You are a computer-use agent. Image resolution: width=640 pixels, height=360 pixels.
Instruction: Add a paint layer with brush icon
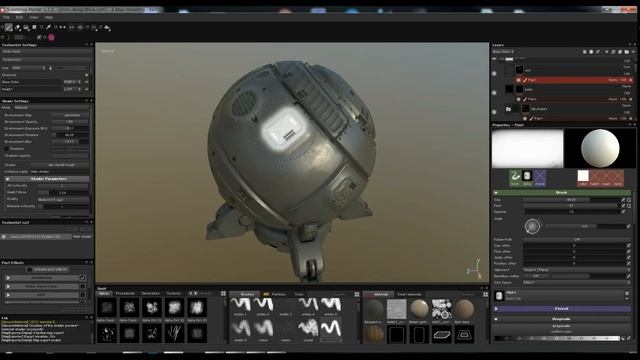(x=598, y=52)
